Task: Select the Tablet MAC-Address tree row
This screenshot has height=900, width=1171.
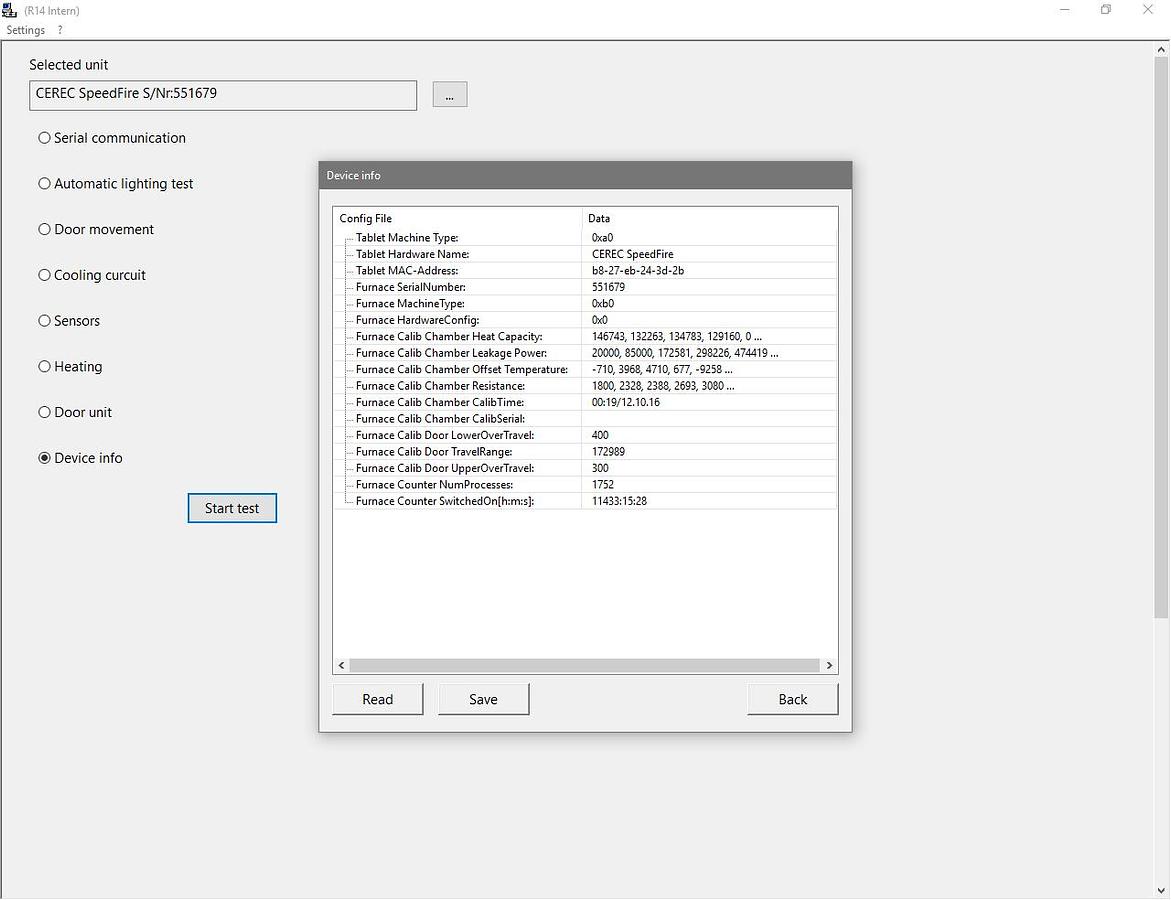Action: [407, 271]
